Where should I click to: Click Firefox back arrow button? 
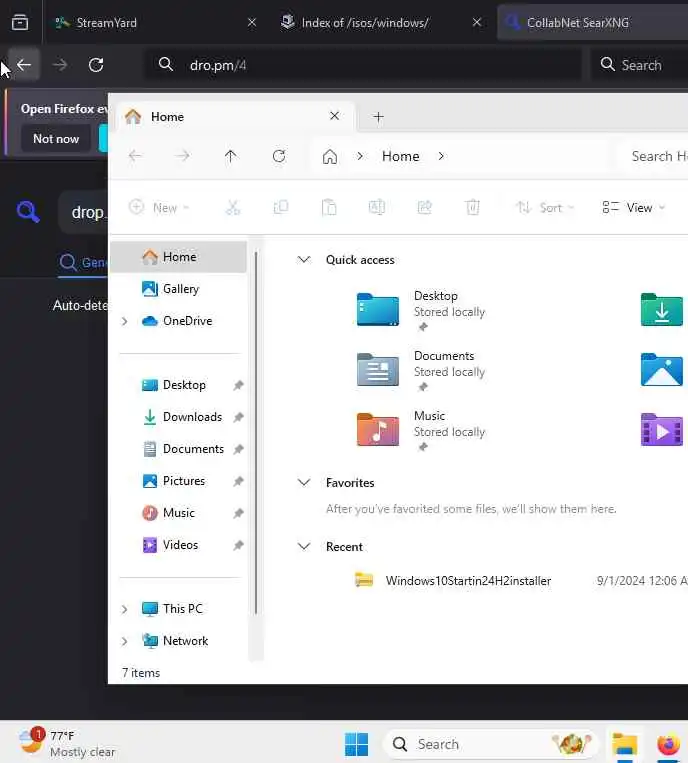tap(24, 65)
